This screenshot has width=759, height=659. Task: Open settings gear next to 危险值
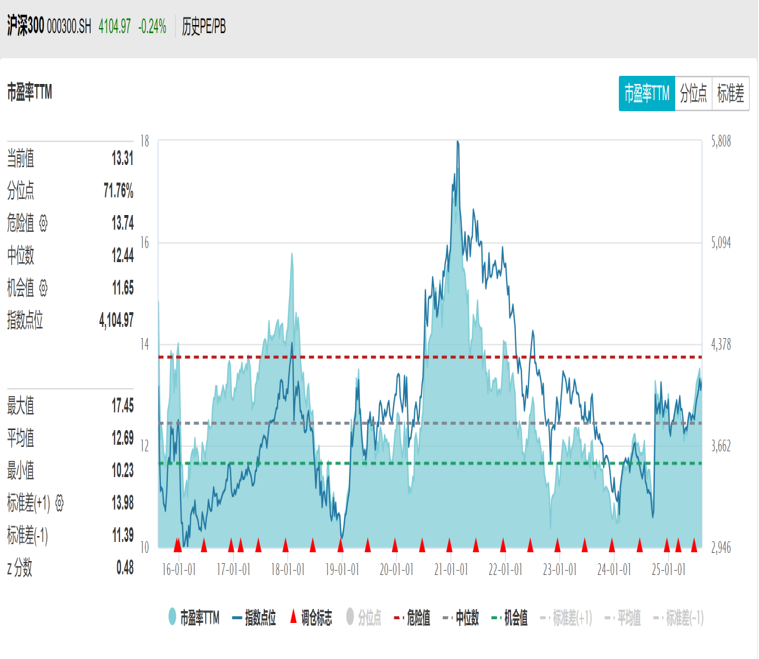[43, 223]
